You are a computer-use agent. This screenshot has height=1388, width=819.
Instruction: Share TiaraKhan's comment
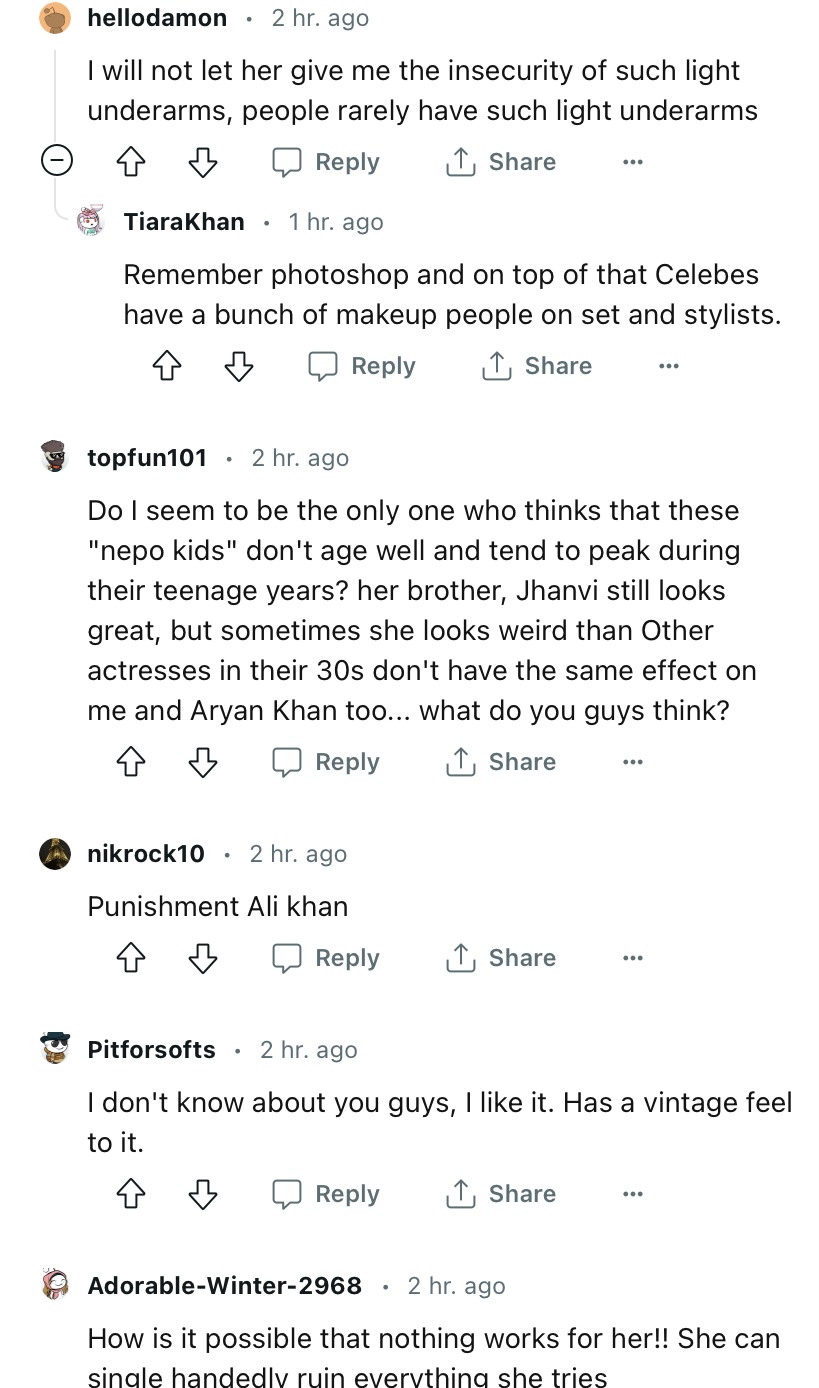pyautogui.click(x=536, y=366)
